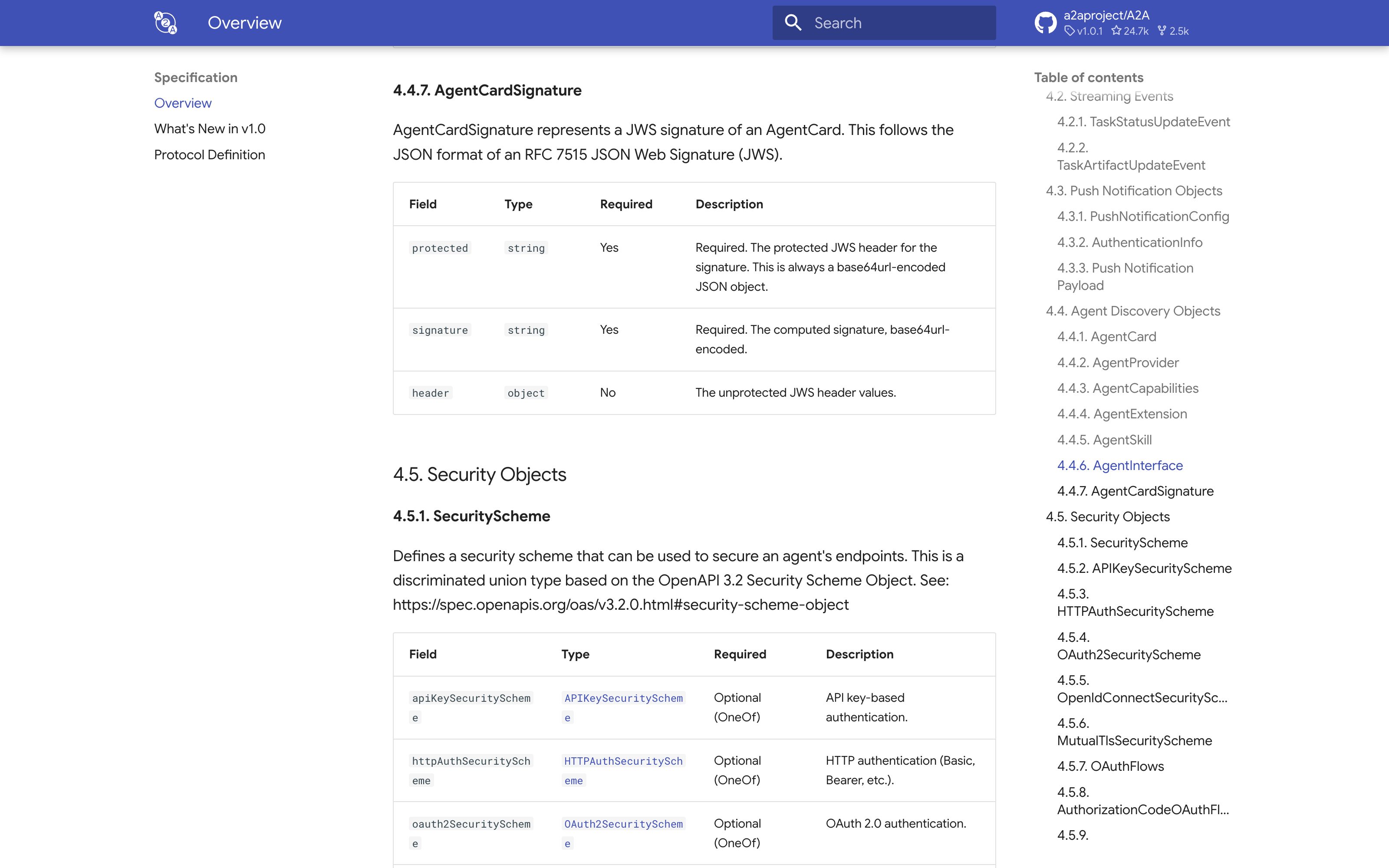This screenshot has height=868, width=1389.
Task: Jump to 4.5.7. OAuthFlows in contents
Action: [x=1111, y=766]
